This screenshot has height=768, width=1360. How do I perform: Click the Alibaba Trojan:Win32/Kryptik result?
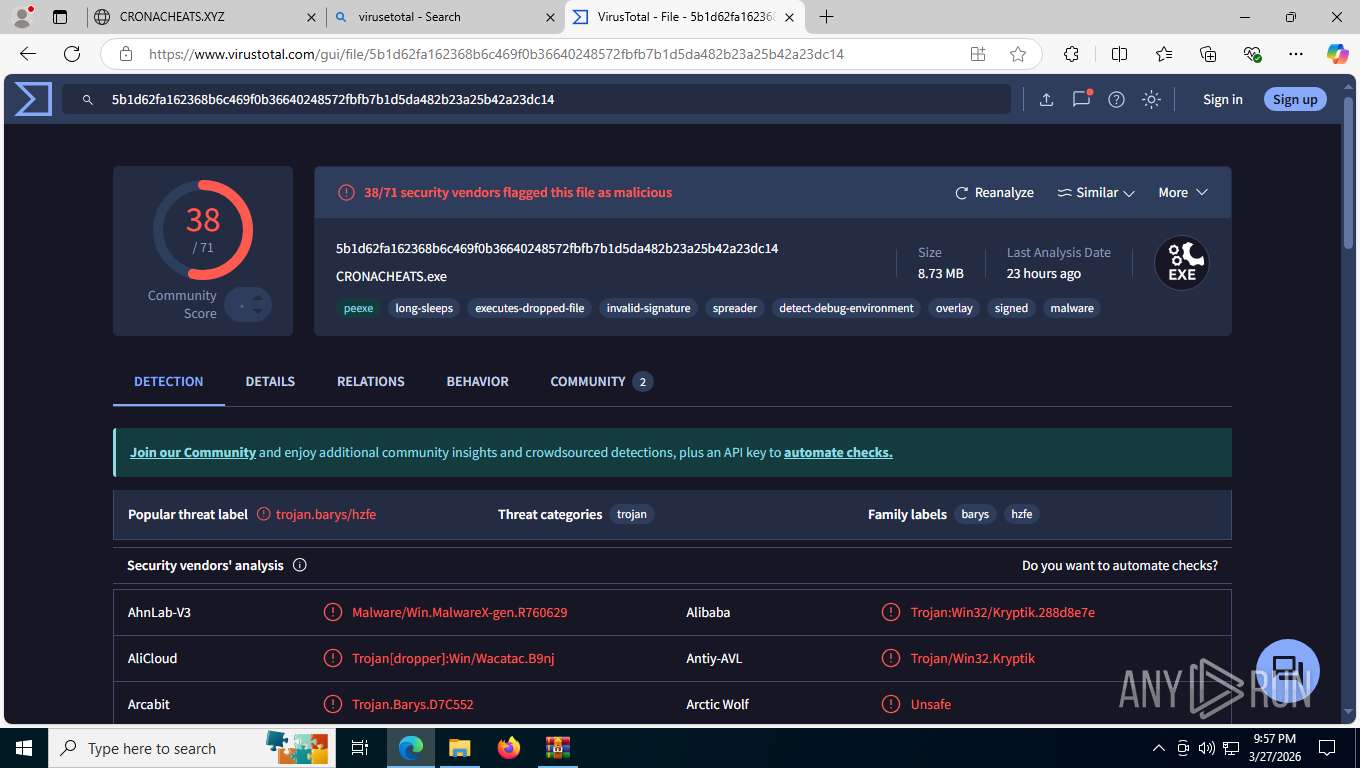(x=1003, y=612)
